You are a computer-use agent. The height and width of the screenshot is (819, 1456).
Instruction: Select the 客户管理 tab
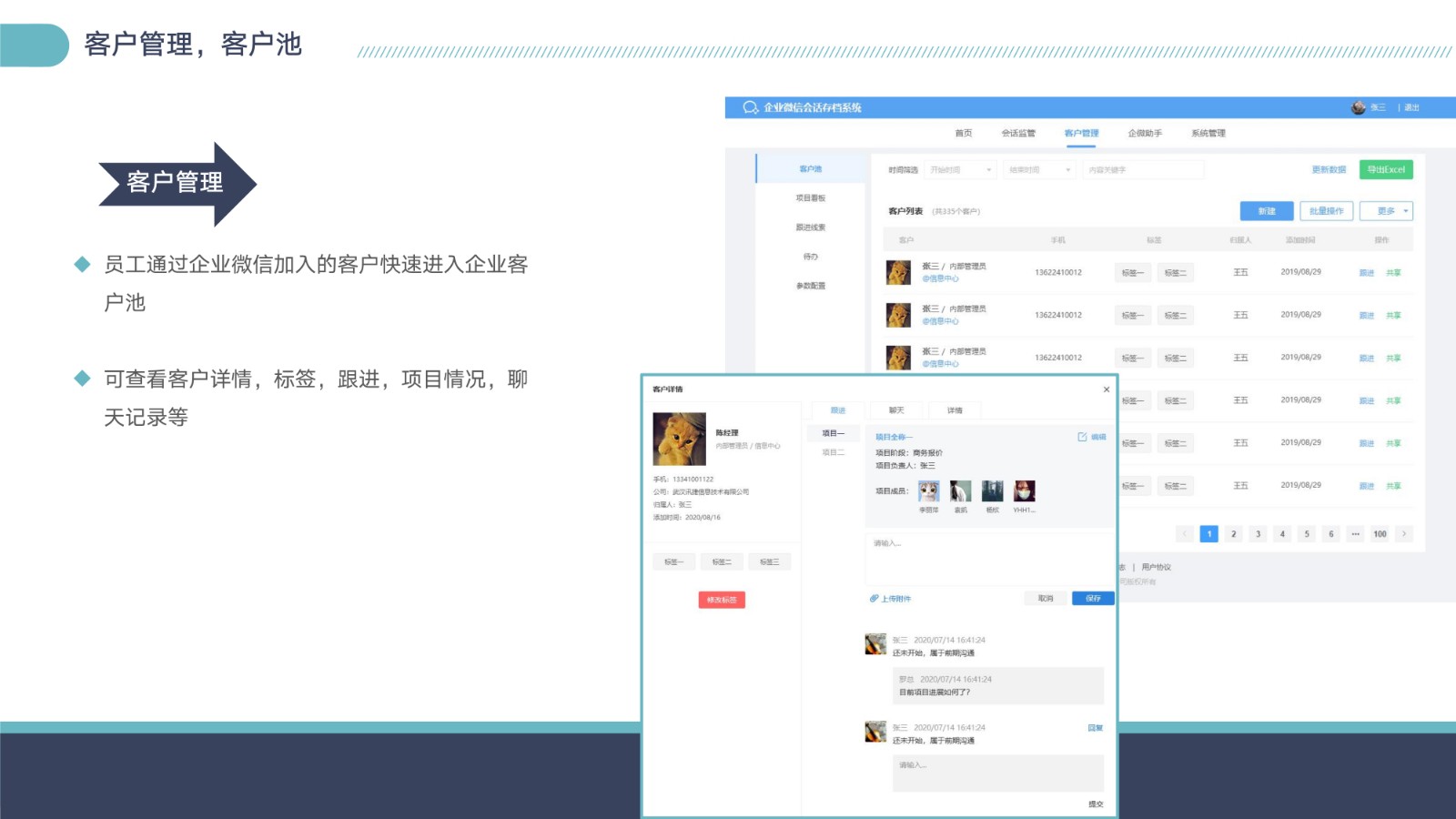pos(1082,134)
